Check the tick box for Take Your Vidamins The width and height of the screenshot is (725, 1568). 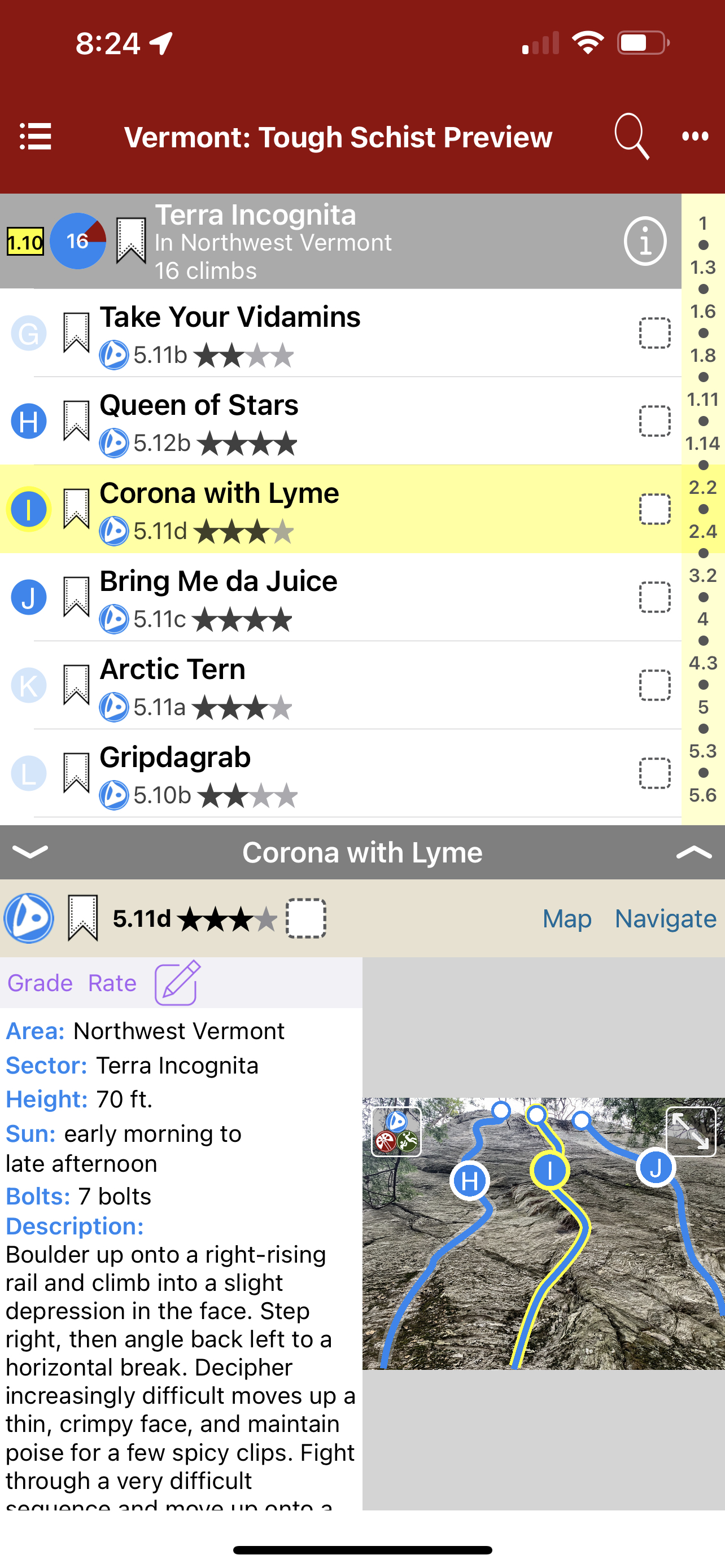click(654, 333)
